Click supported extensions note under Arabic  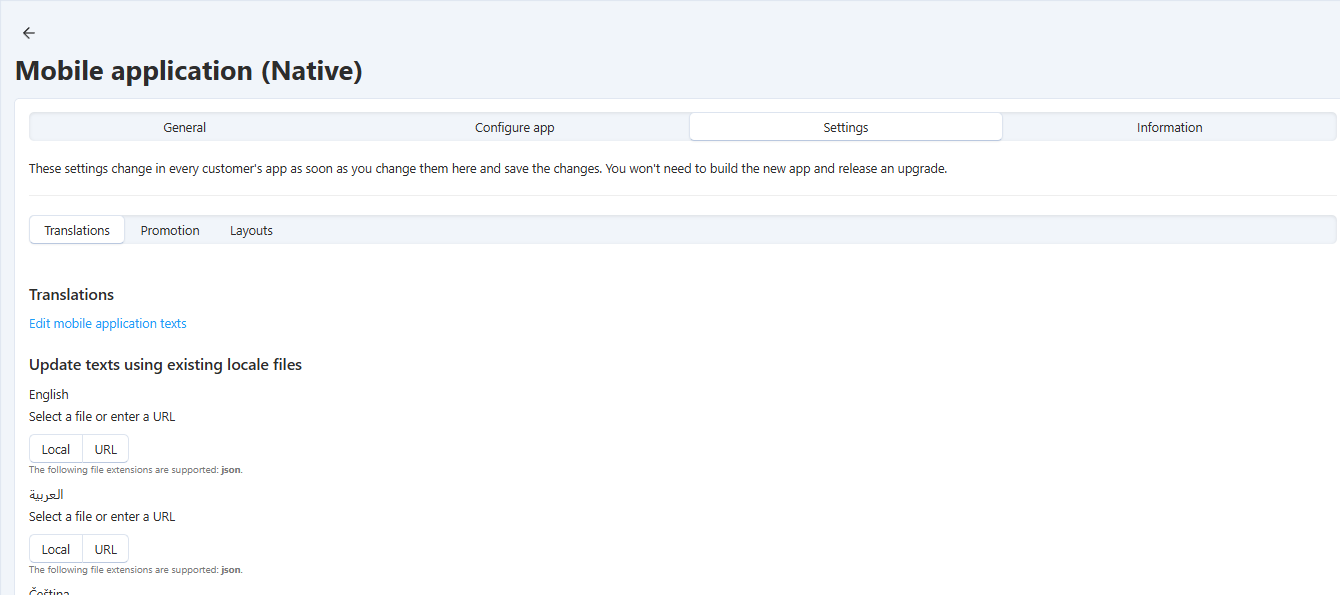(x=136, y=570)
